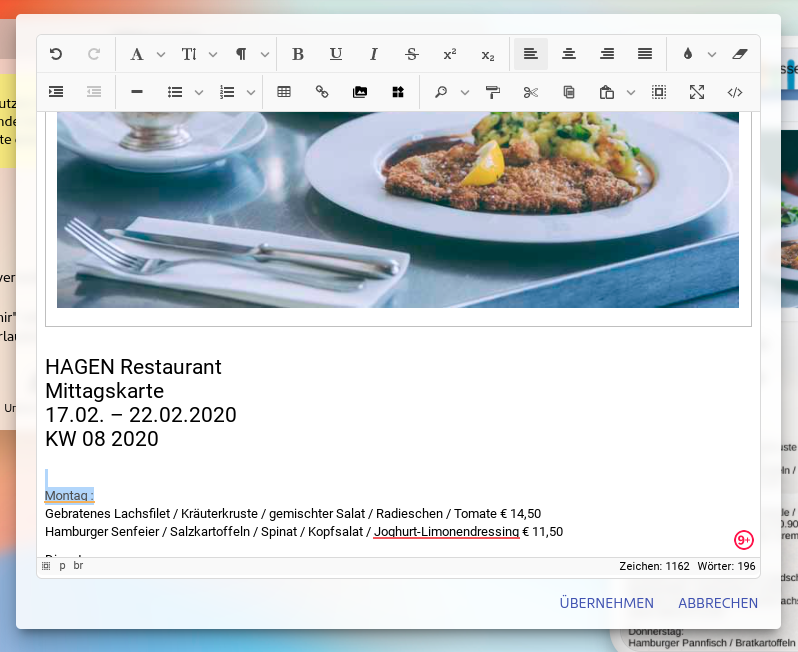This screenshot has height=652, width=798.
Task: Place cursor in HAGEN Restaurant heading
Action: (x=133, y=367)
